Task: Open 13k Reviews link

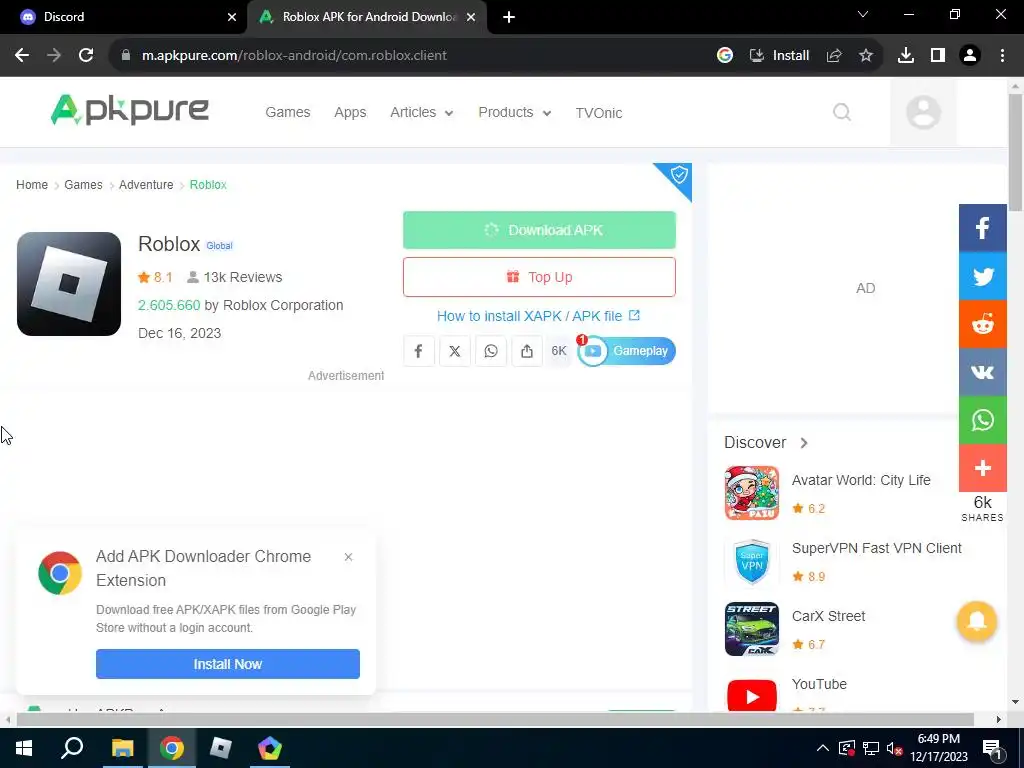Action: point(234,277)
